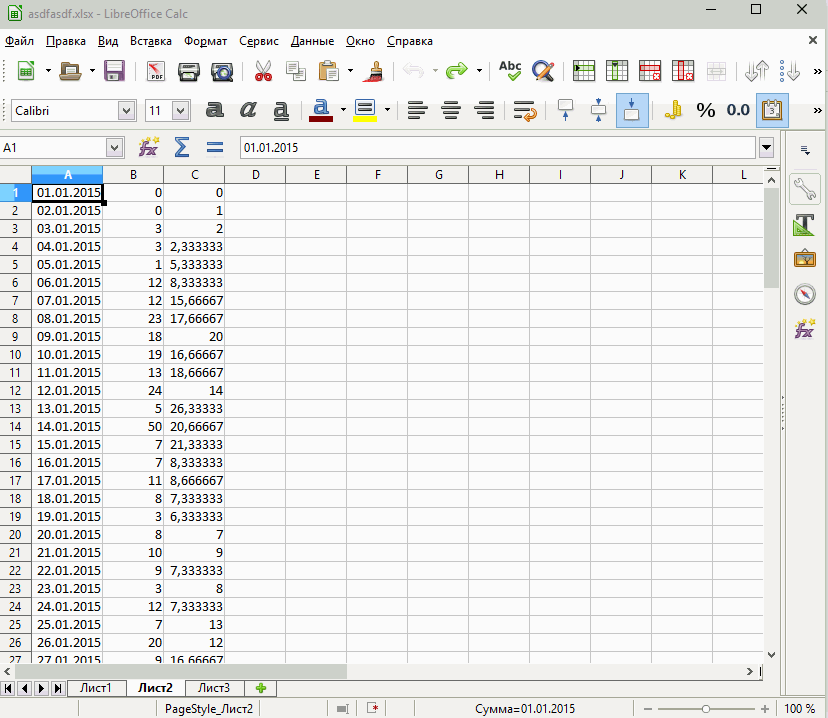Switch to the Лист3 sheet tab

coord(213,688)
